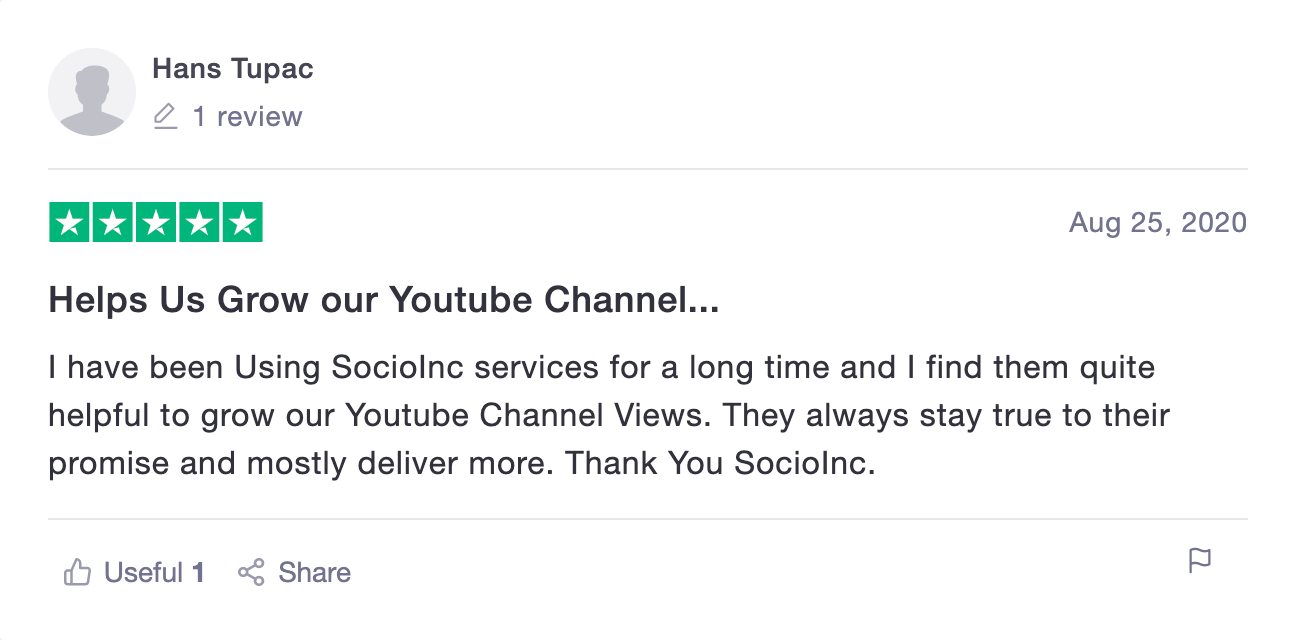Click the share network icon
1294x640 pixels.
click(251, 572)
